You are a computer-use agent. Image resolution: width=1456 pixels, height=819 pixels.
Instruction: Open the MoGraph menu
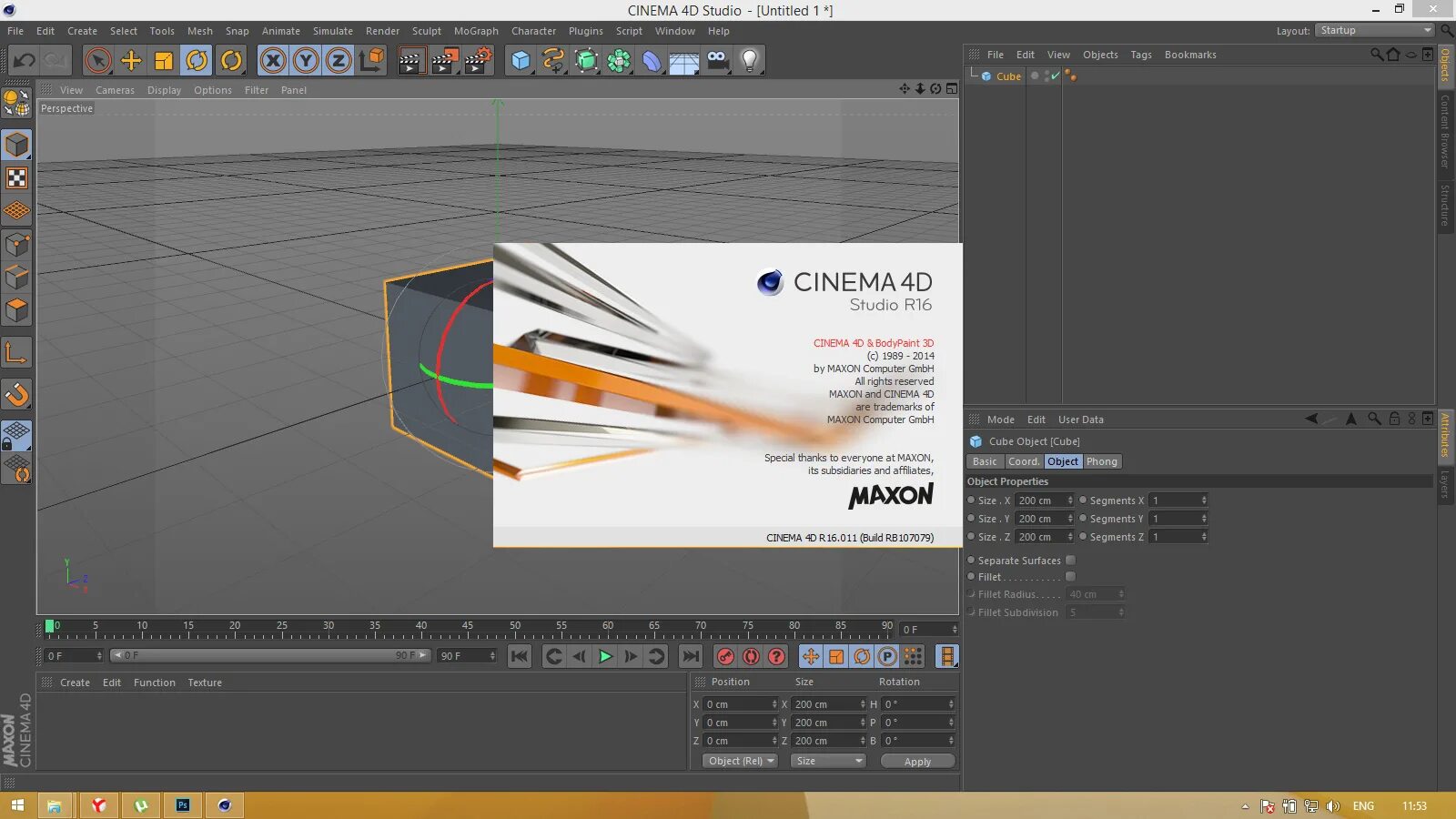(x=476, y=31)
